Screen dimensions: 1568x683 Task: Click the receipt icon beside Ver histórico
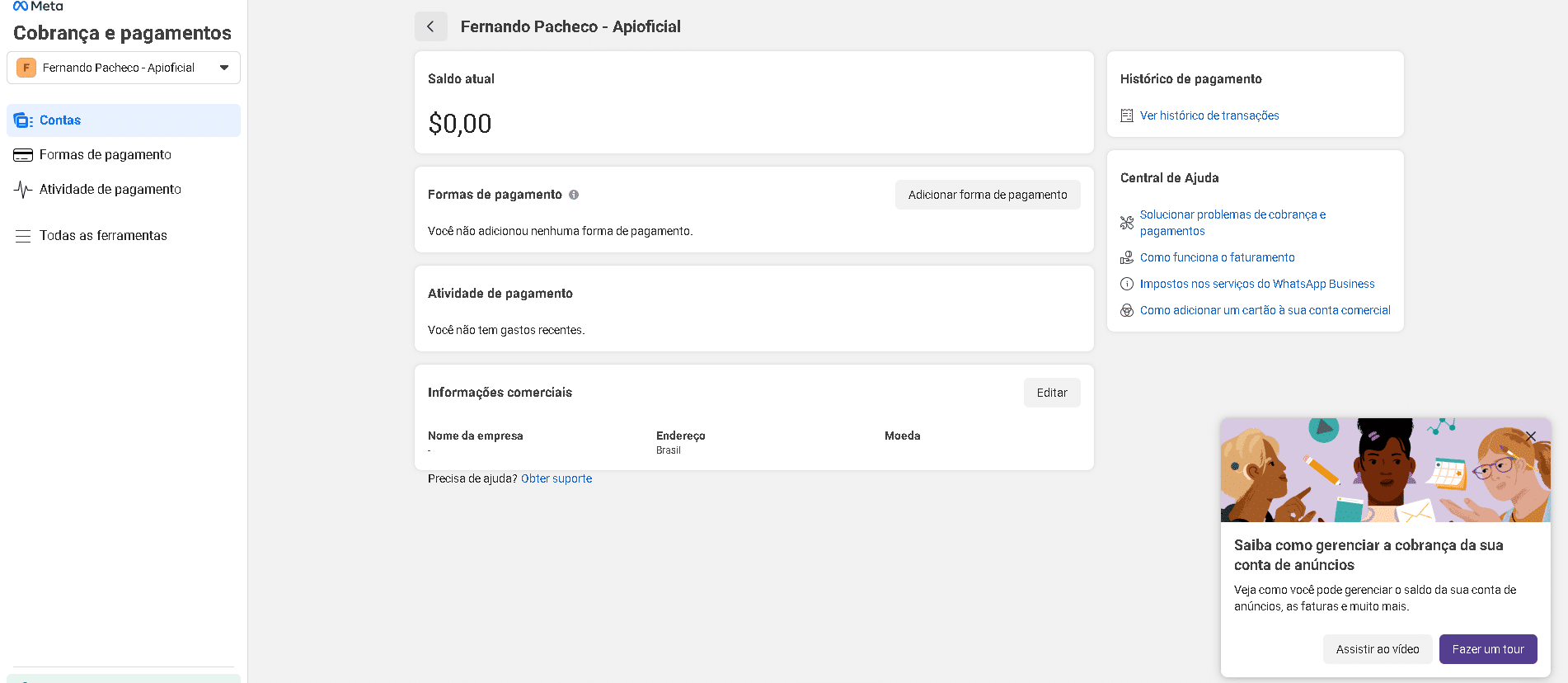click(1127, 115)
